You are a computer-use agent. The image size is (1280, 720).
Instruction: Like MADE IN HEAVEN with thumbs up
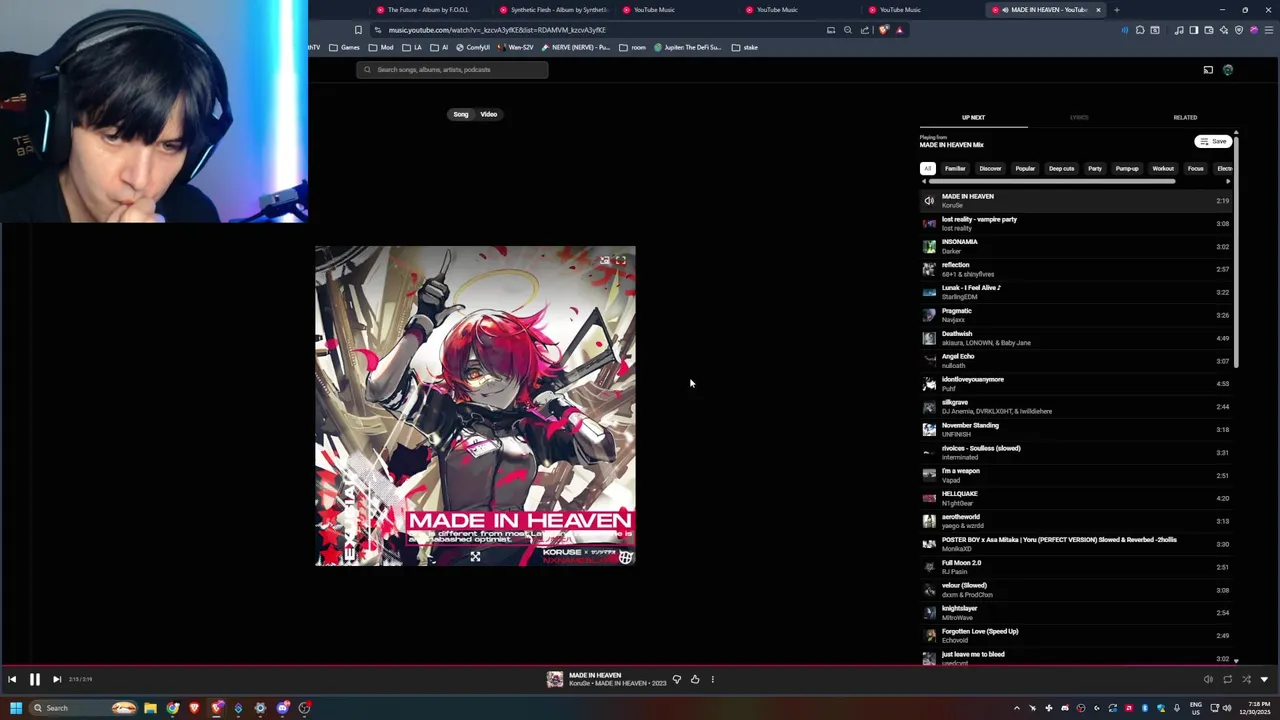click(x=695, y=679)
